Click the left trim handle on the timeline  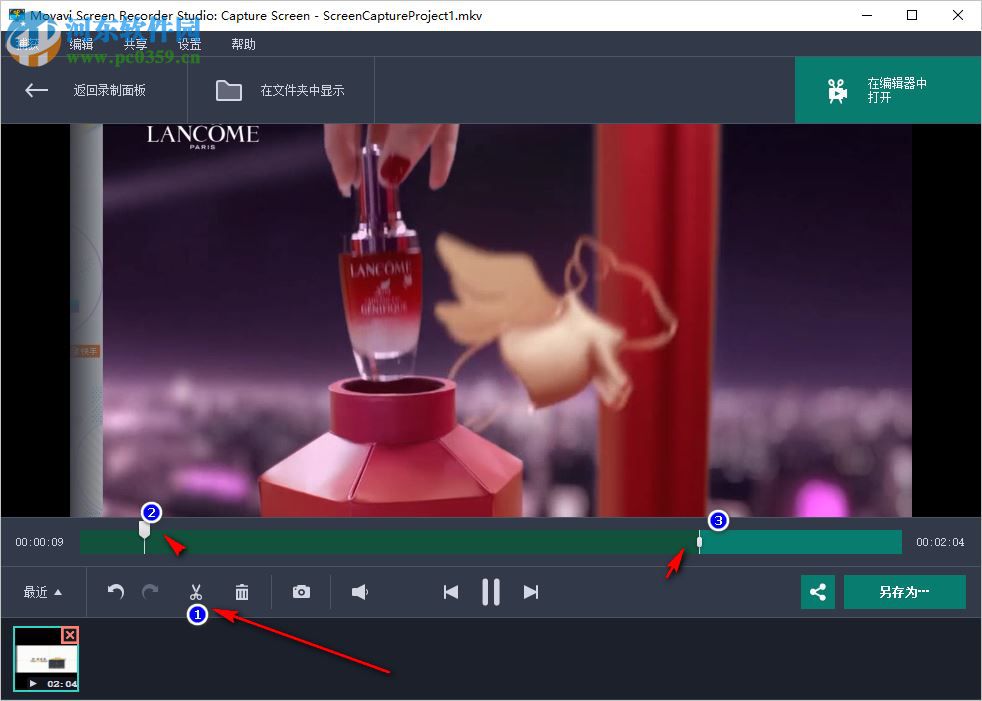pyautogui.click(x=144, y=532)
